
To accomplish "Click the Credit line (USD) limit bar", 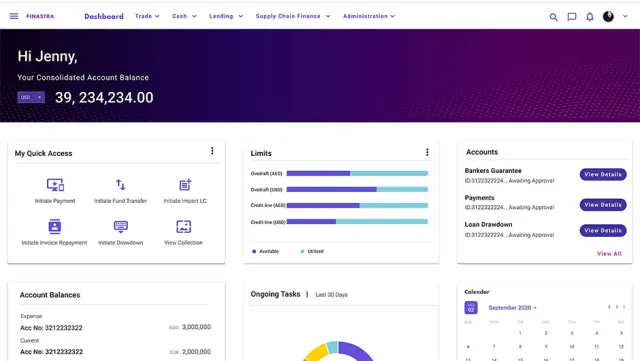I will 357,221.
